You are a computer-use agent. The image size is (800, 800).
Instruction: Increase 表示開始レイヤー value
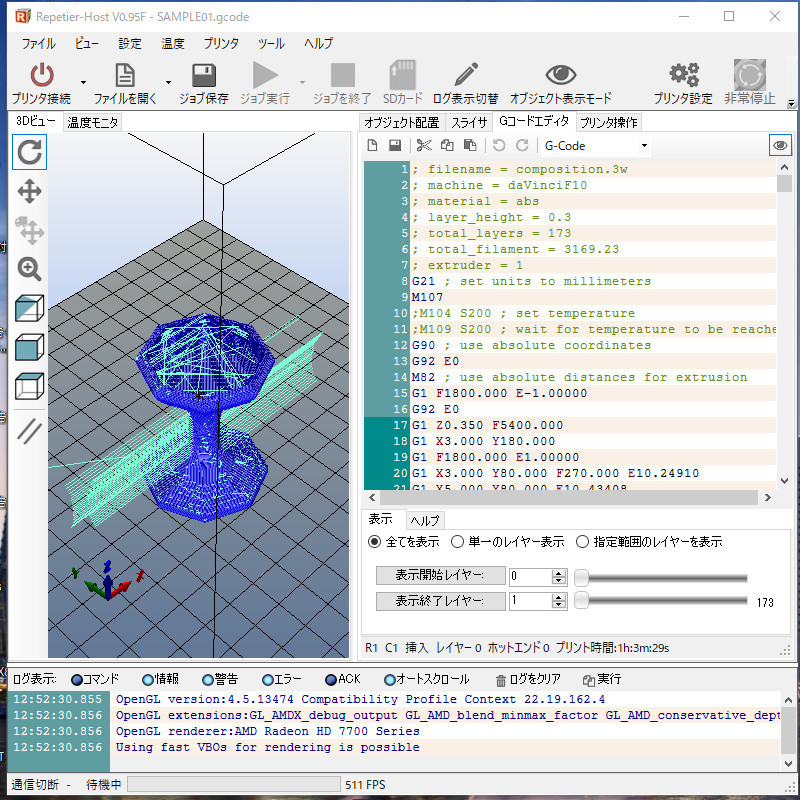point(559,573)
